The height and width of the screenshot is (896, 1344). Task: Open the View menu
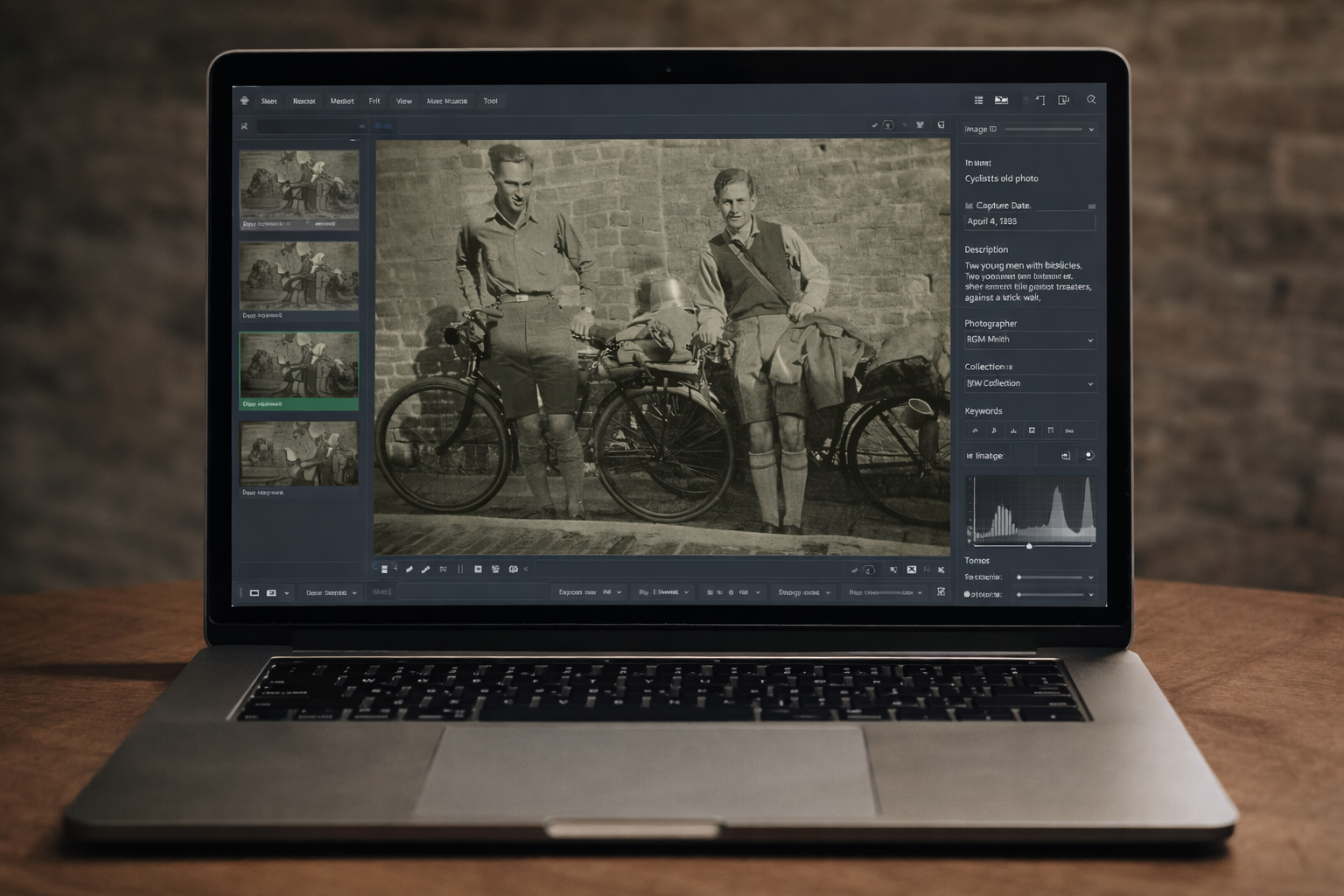point(403,101)
